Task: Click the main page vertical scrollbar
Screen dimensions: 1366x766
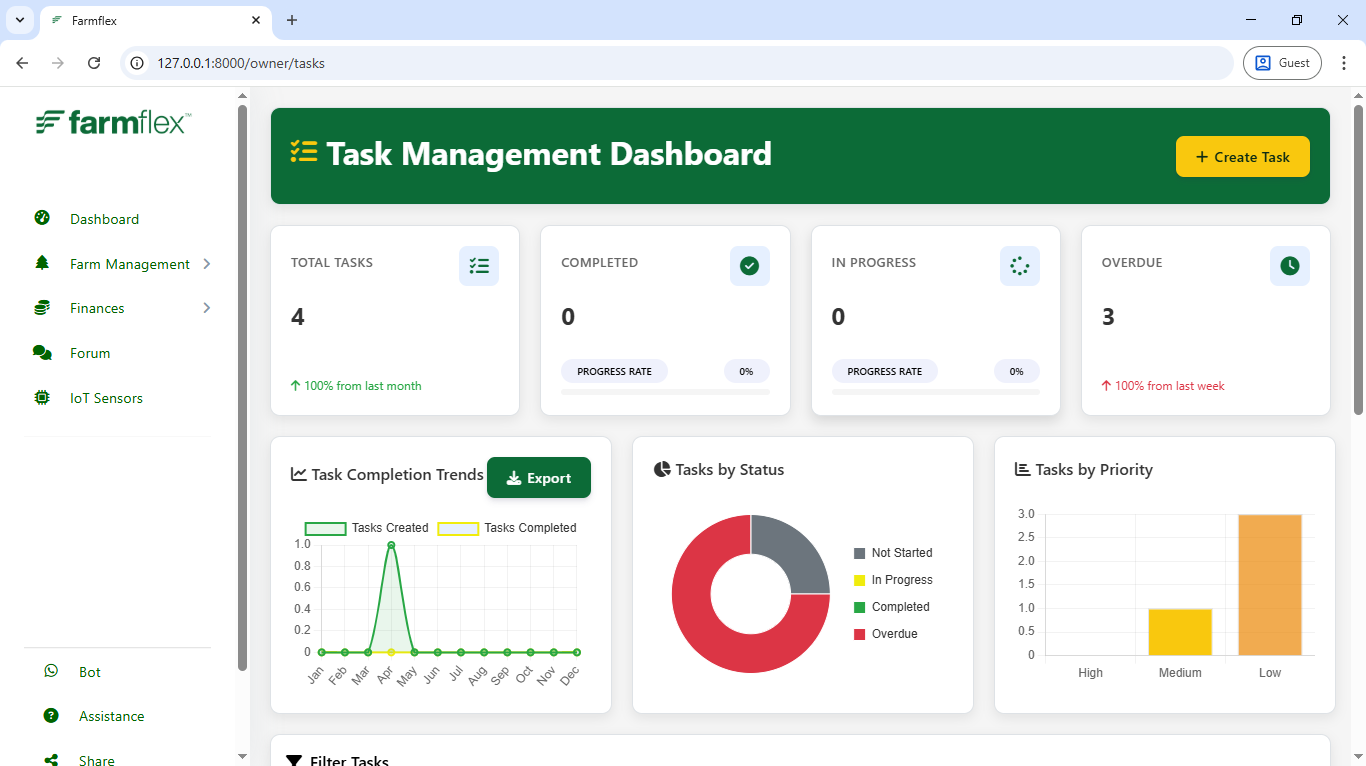Action: pyautogui.click(x=1358, y=260)
